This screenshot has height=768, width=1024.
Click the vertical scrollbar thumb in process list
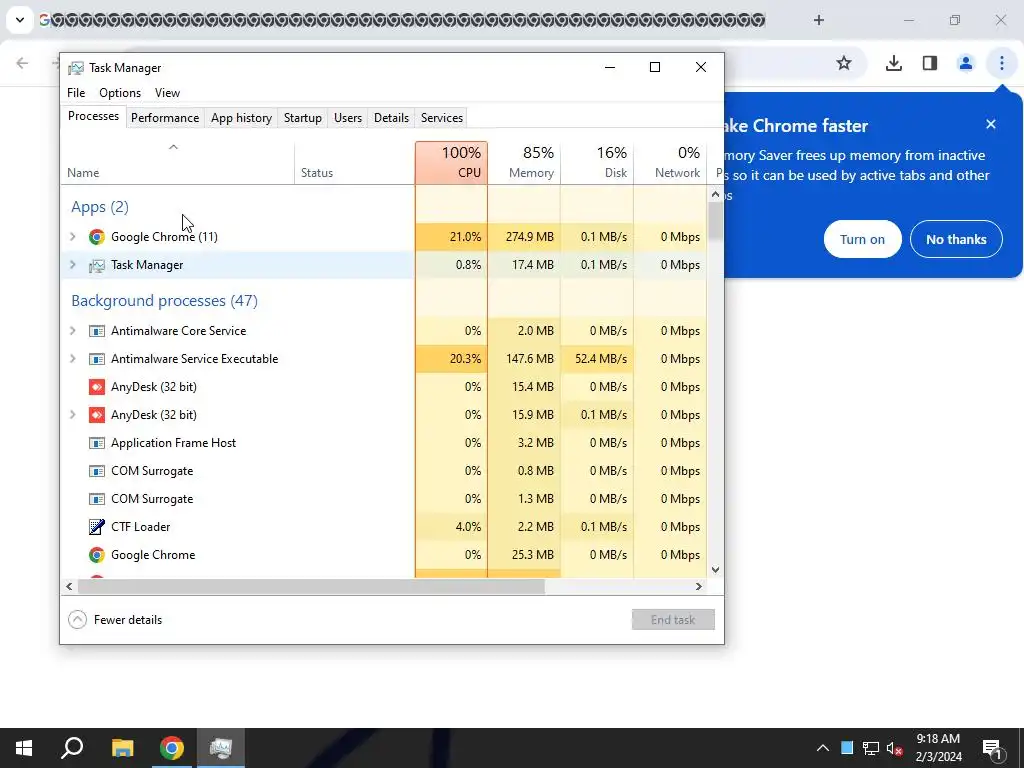[x=715, y=221]
